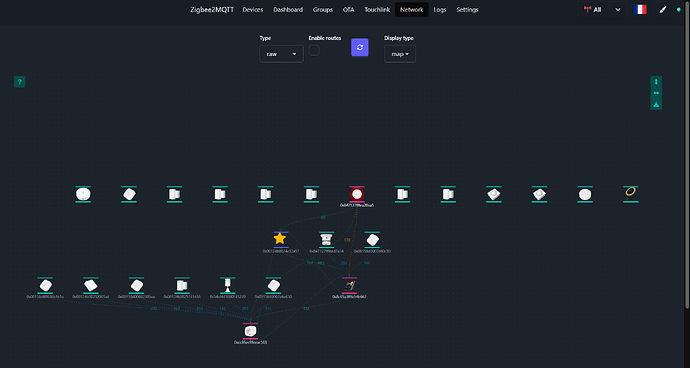Switch to the Groups tab
This screenshot has width=690, height=368.
click(x=323, y=10)
